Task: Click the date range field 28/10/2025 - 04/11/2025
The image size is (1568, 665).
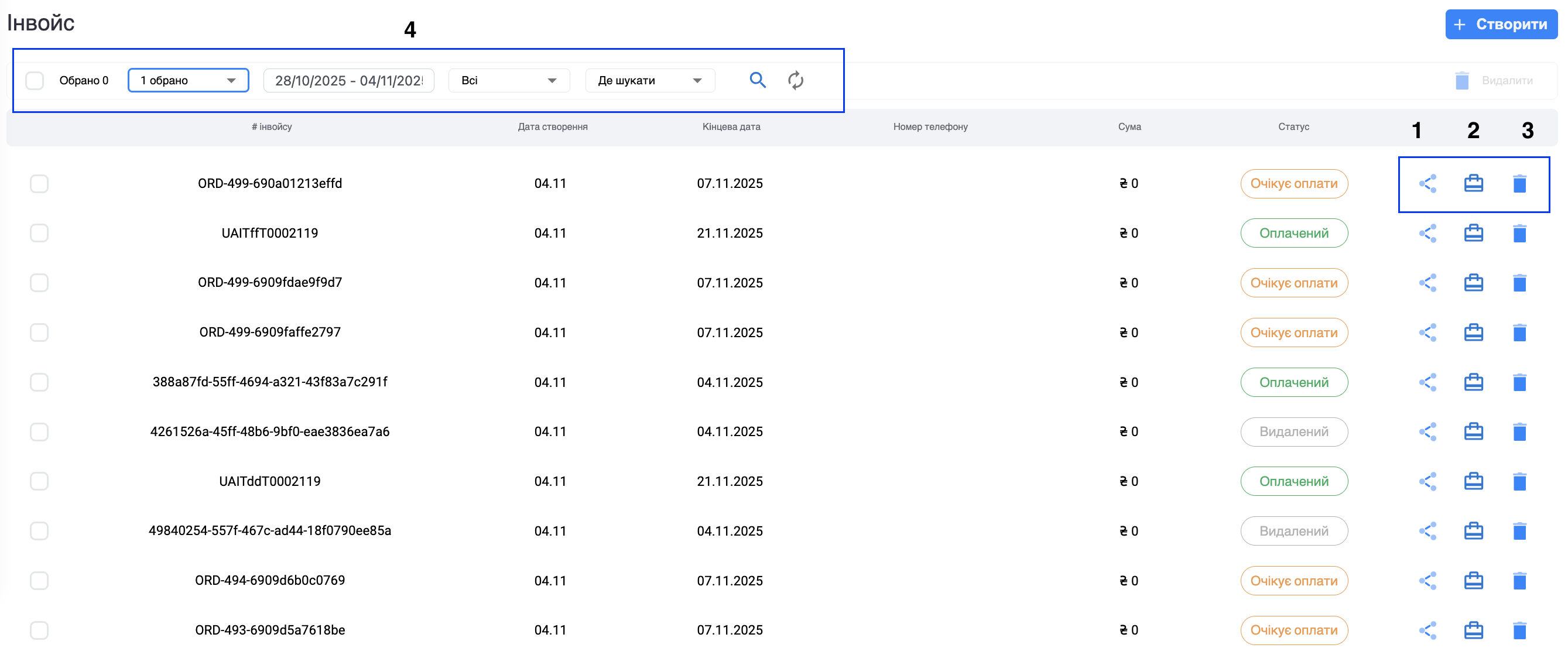Action: click(349, 80)
